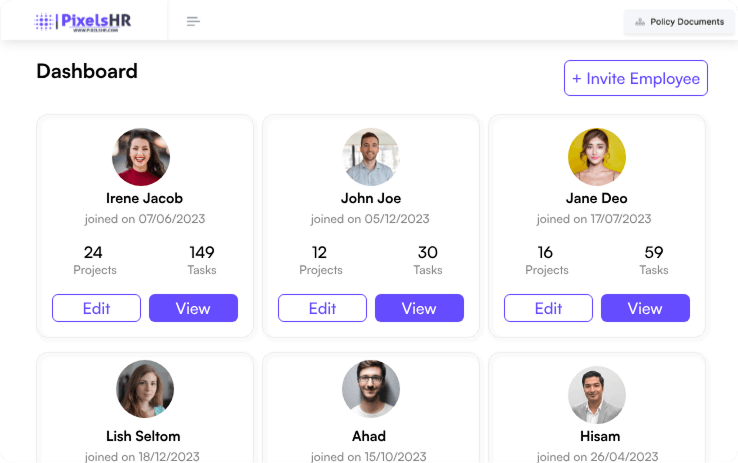Click the Invite Employee button

[635, 78]
